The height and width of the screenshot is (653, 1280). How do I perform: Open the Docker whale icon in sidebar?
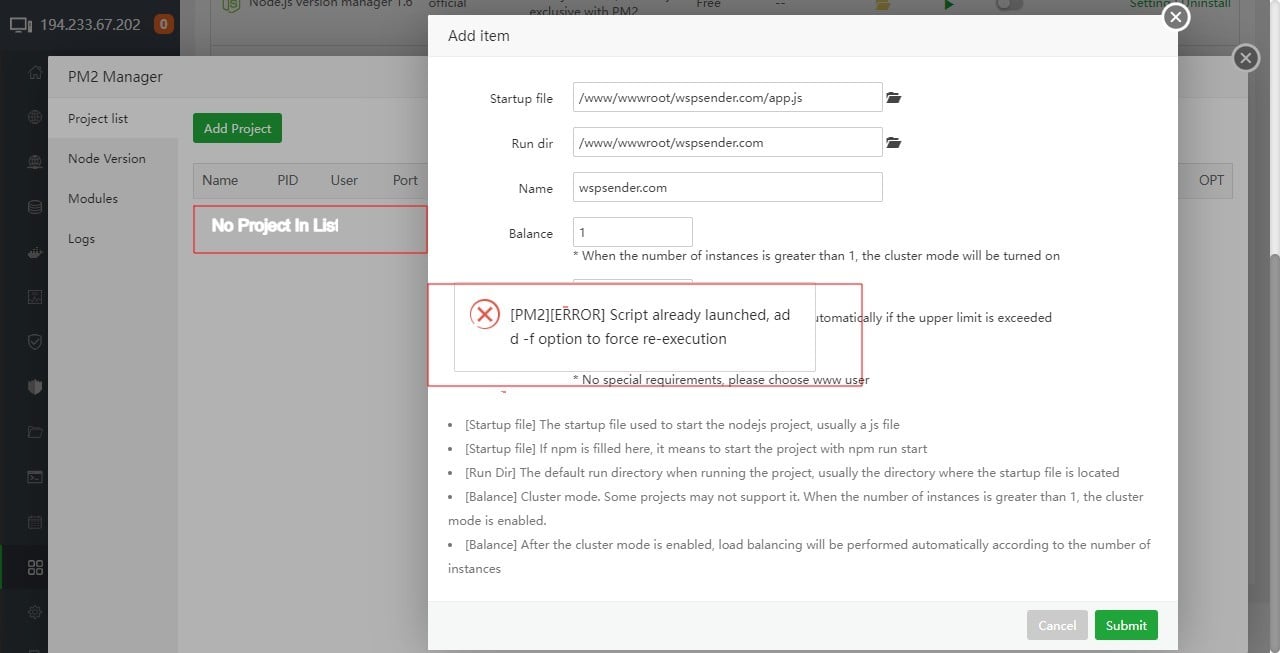point(35,252)
